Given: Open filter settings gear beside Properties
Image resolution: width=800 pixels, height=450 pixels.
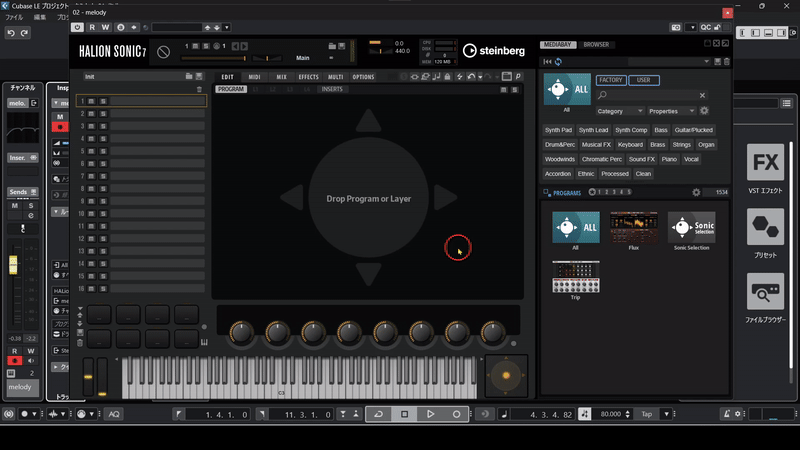Looking at the screenshot, I should 704,111.
